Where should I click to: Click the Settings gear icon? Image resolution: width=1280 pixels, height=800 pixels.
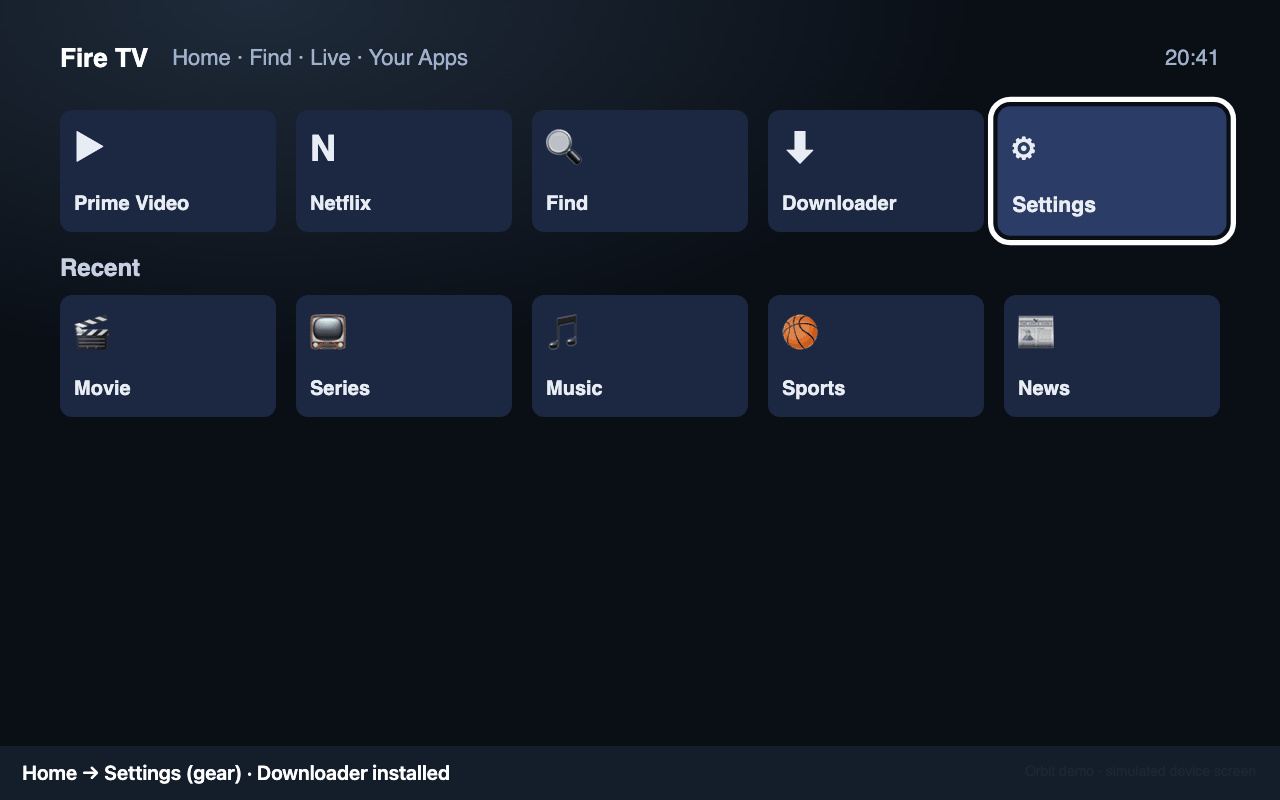point(1023,149)
